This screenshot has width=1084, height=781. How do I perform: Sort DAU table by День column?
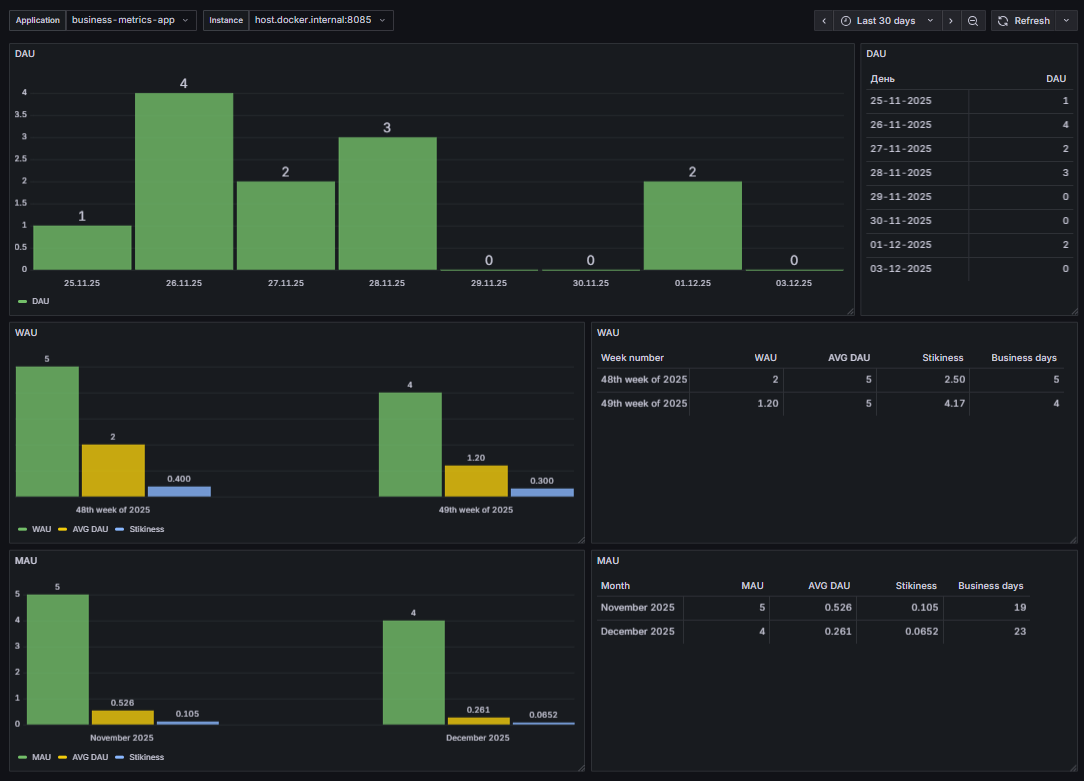click(882, 78)
